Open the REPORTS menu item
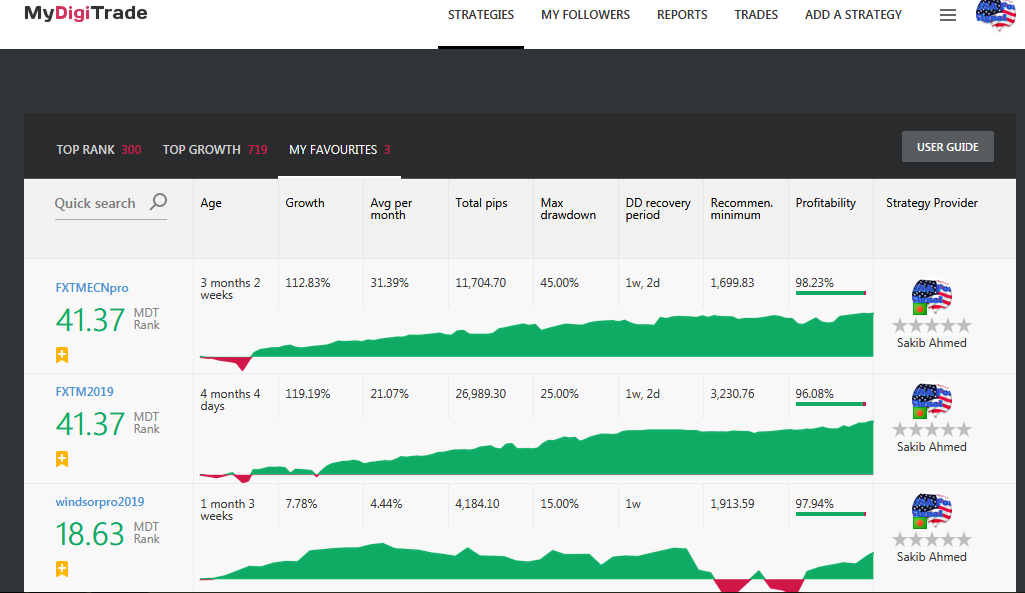The height and width of the screenshot is (593, 1025). (682, 14)
